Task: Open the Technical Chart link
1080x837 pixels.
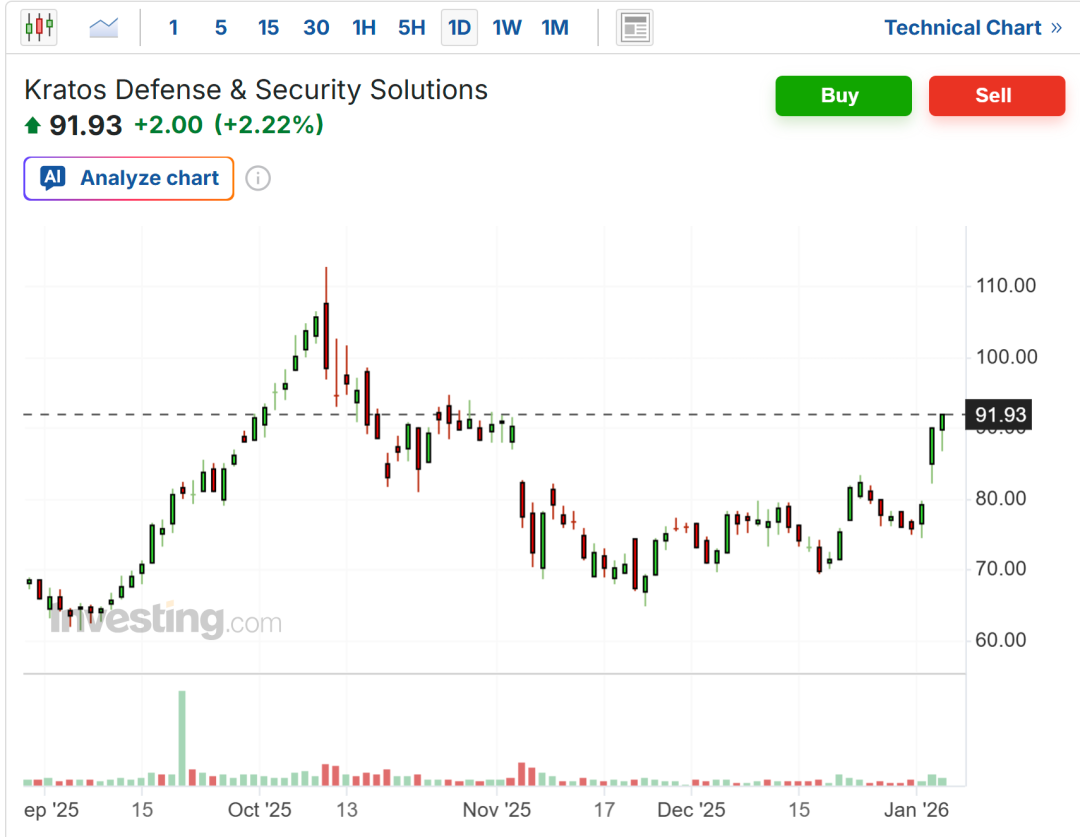Action: point(973,28)
